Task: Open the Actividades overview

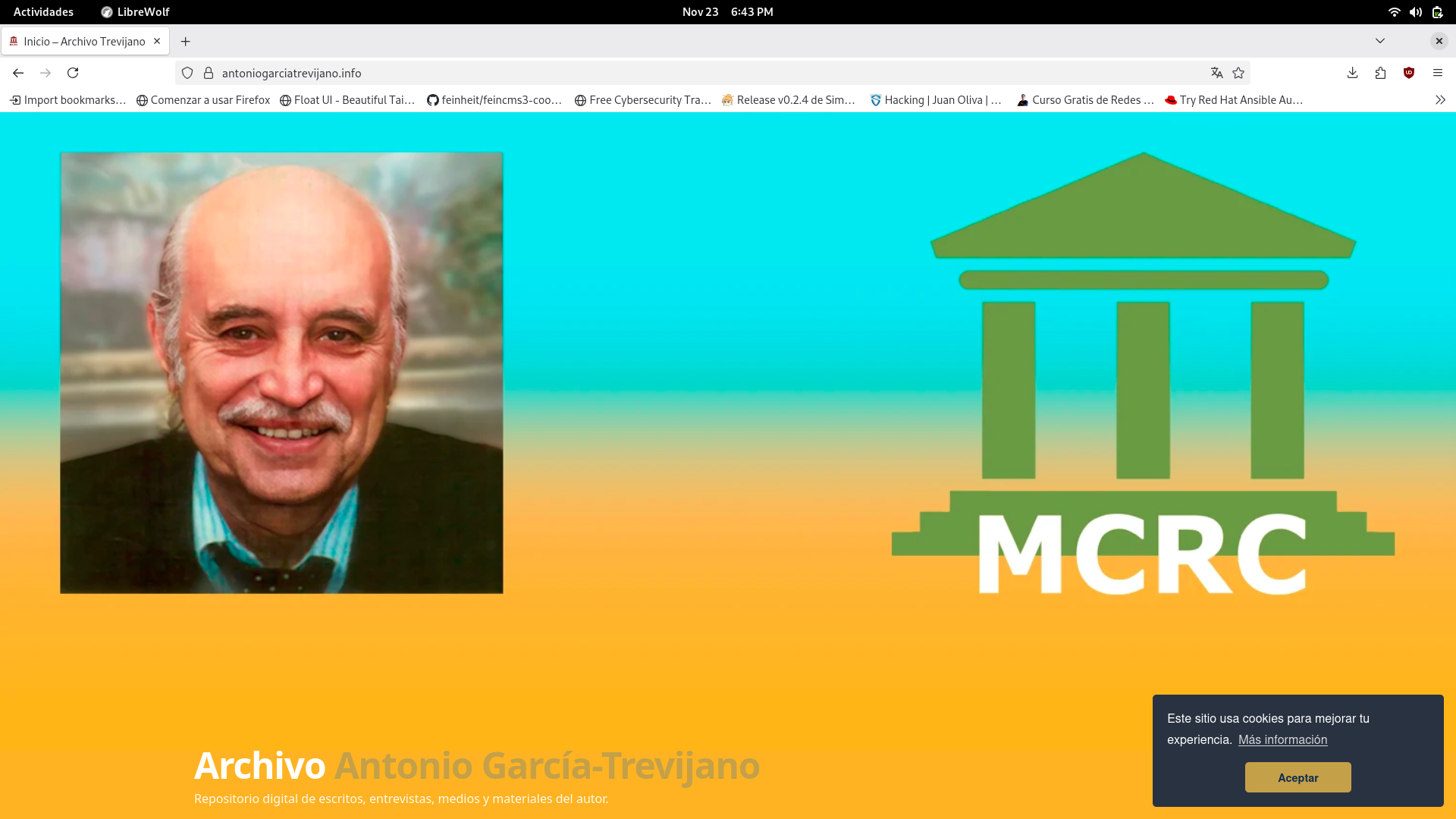Action: click(43, 12)
